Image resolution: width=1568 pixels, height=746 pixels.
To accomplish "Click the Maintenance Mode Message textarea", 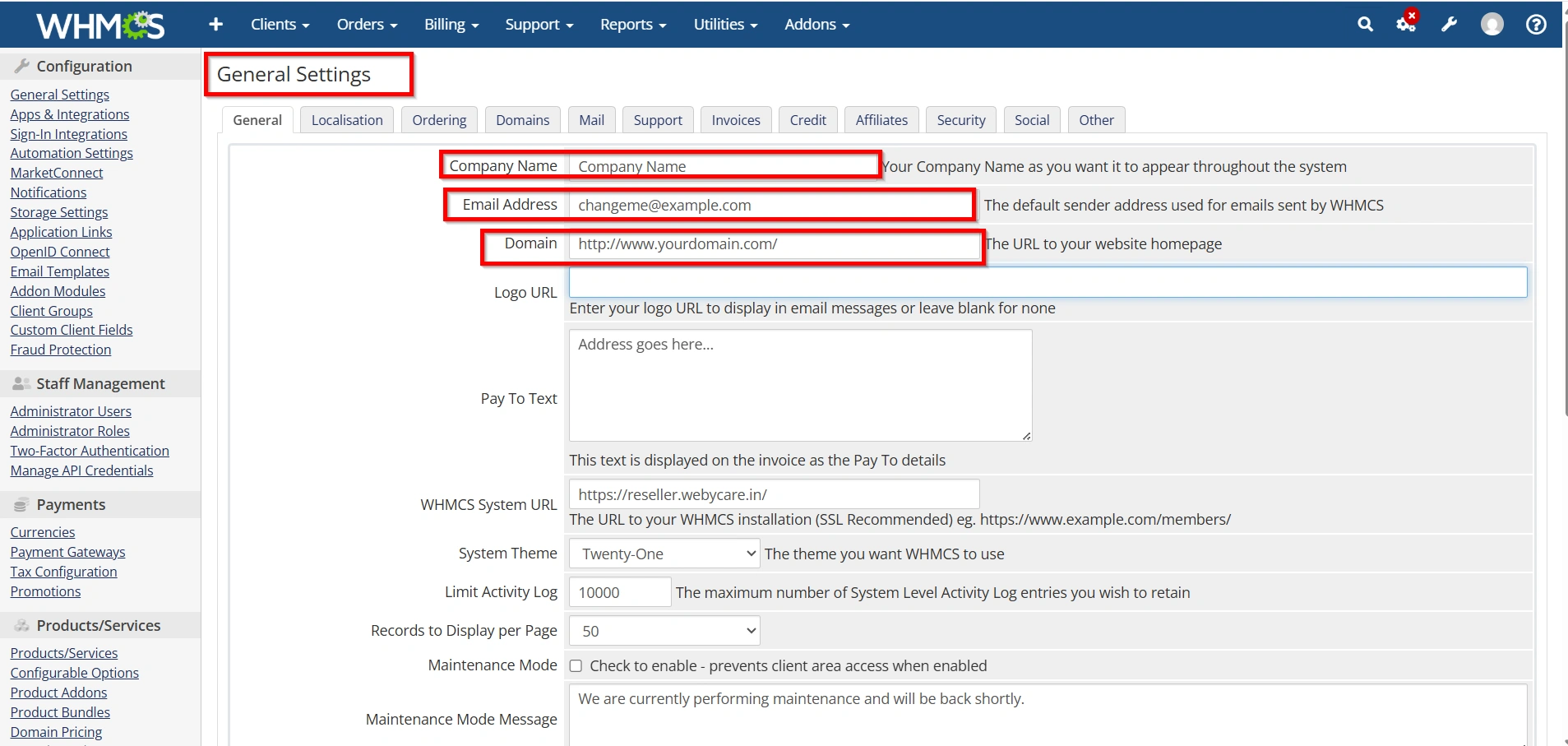I will [1048, 716].
